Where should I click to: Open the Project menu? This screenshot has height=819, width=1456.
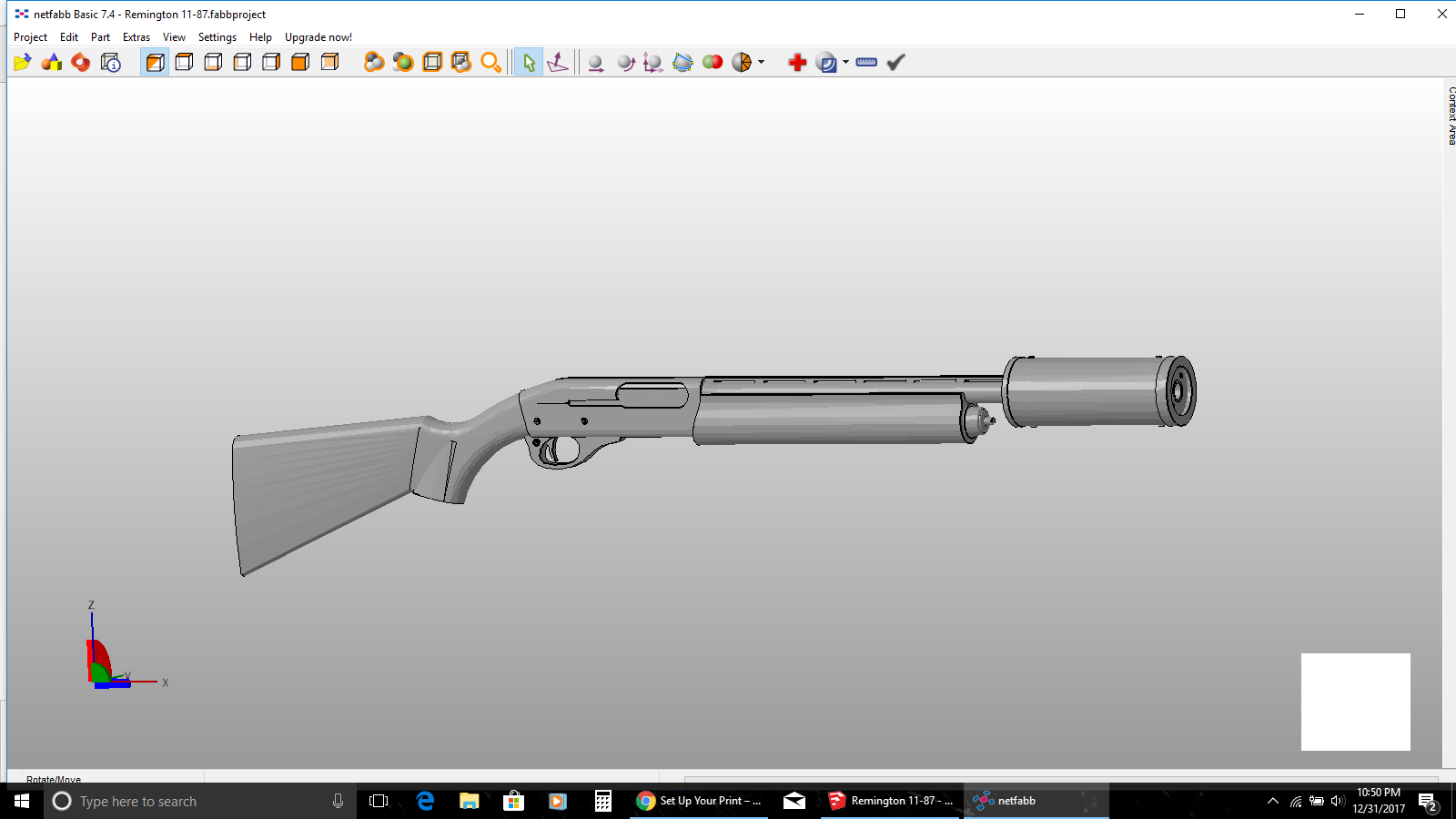(x=30, y=37)
